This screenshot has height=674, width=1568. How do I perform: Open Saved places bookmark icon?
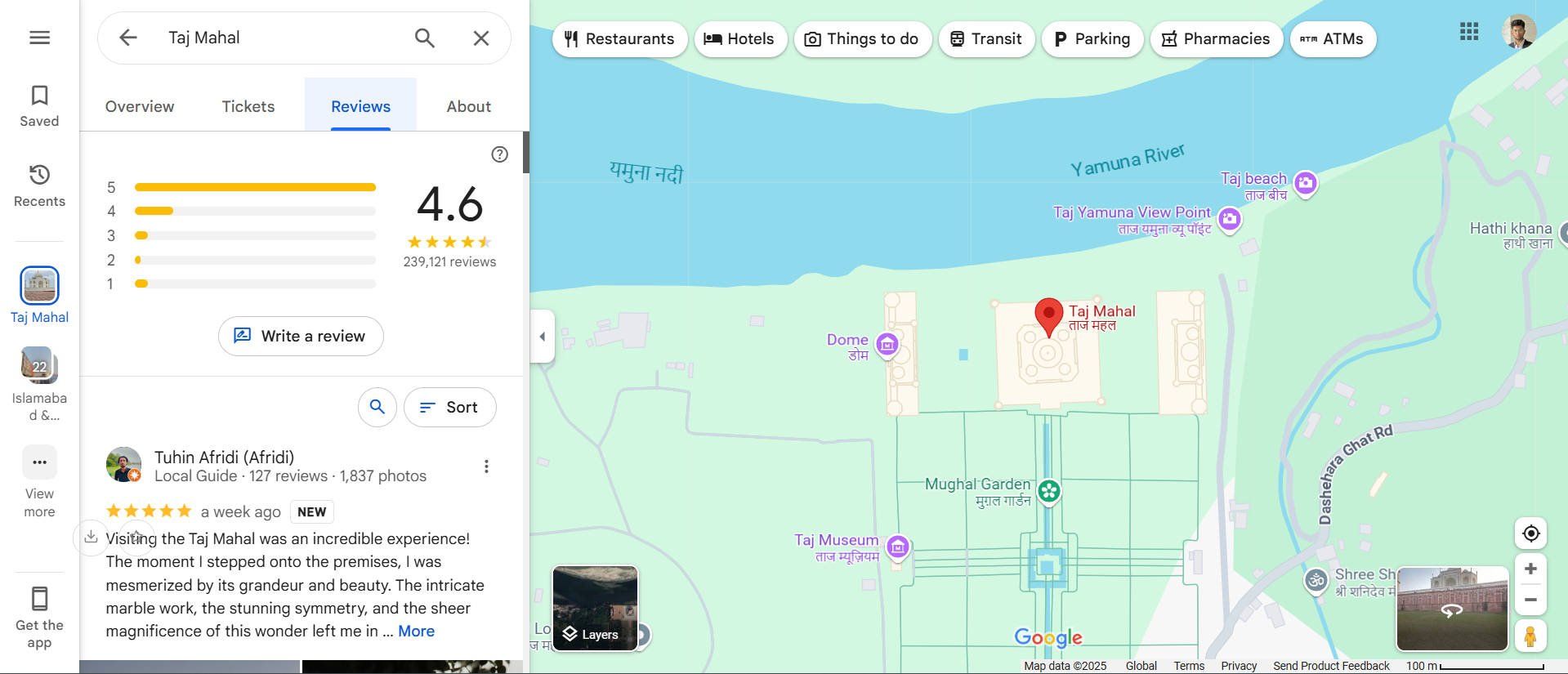pyautogui.click(x=39, y=96)
